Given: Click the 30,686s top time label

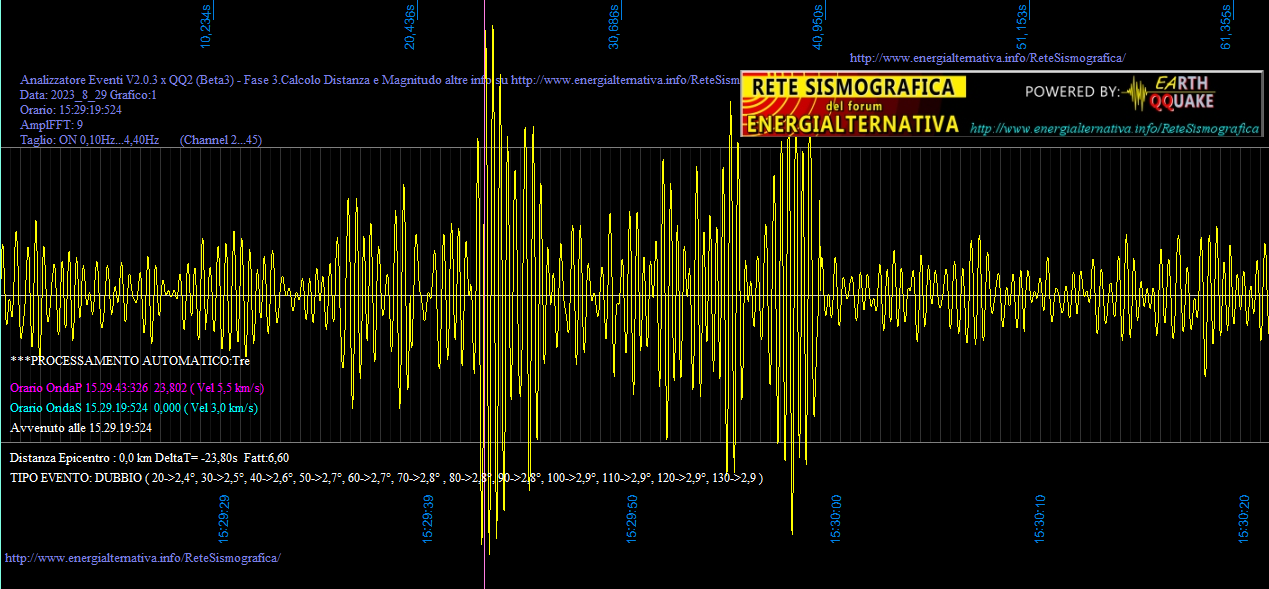Looking at the screenshot, I should coord(614,27).
